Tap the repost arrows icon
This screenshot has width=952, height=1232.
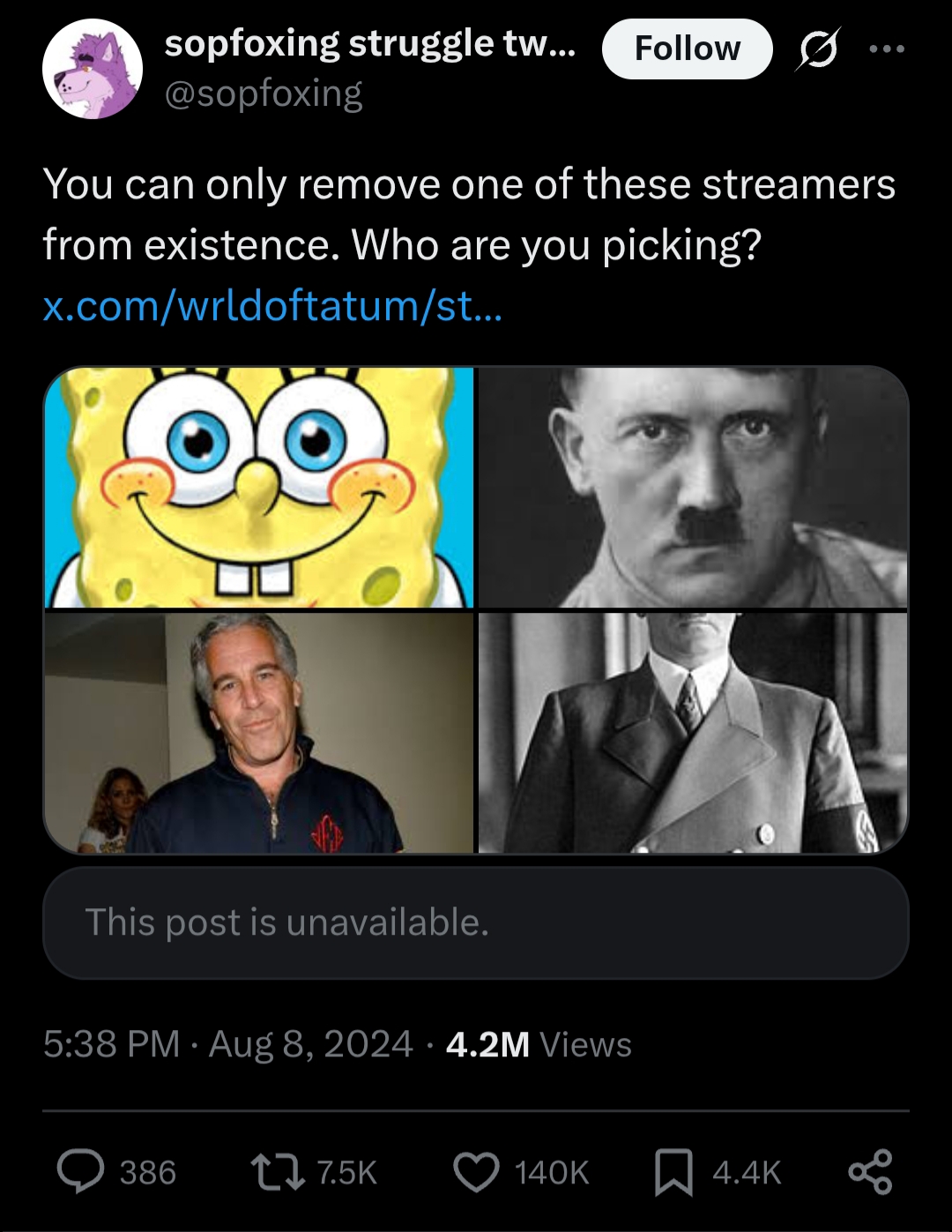coord(275,1172)
